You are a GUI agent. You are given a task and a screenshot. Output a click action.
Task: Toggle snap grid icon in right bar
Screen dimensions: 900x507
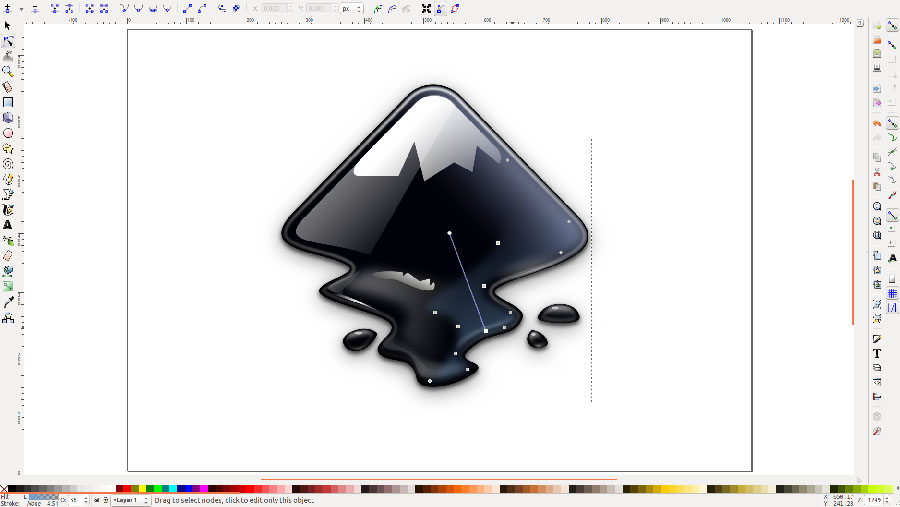pos(892,293)
